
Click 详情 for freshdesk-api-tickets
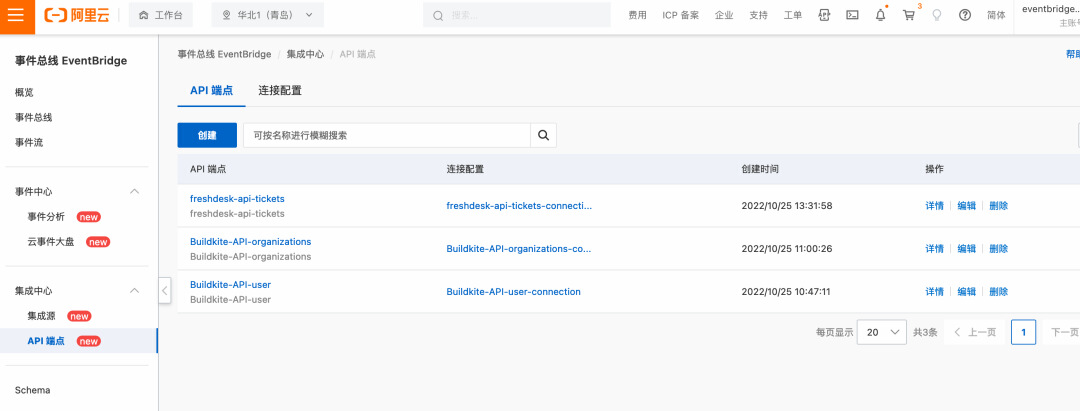click(935, 205)
